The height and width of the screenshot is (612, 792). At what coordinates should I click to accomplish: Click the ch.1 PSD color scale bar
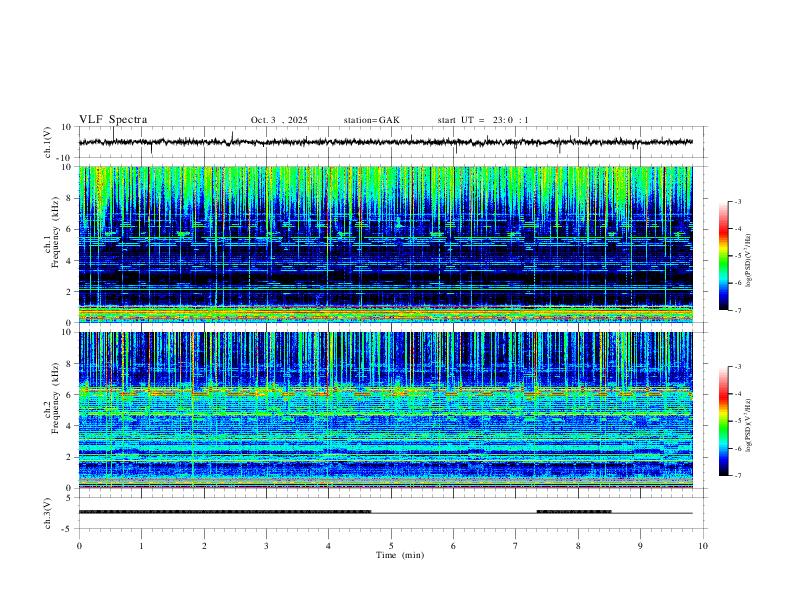(724, 256)
